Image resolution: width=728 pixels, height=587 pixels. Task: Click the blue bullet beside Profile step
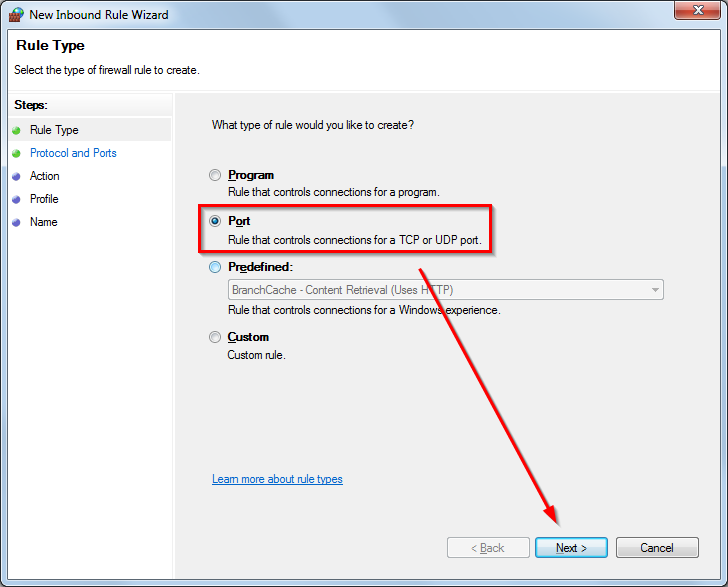point(16,199)
